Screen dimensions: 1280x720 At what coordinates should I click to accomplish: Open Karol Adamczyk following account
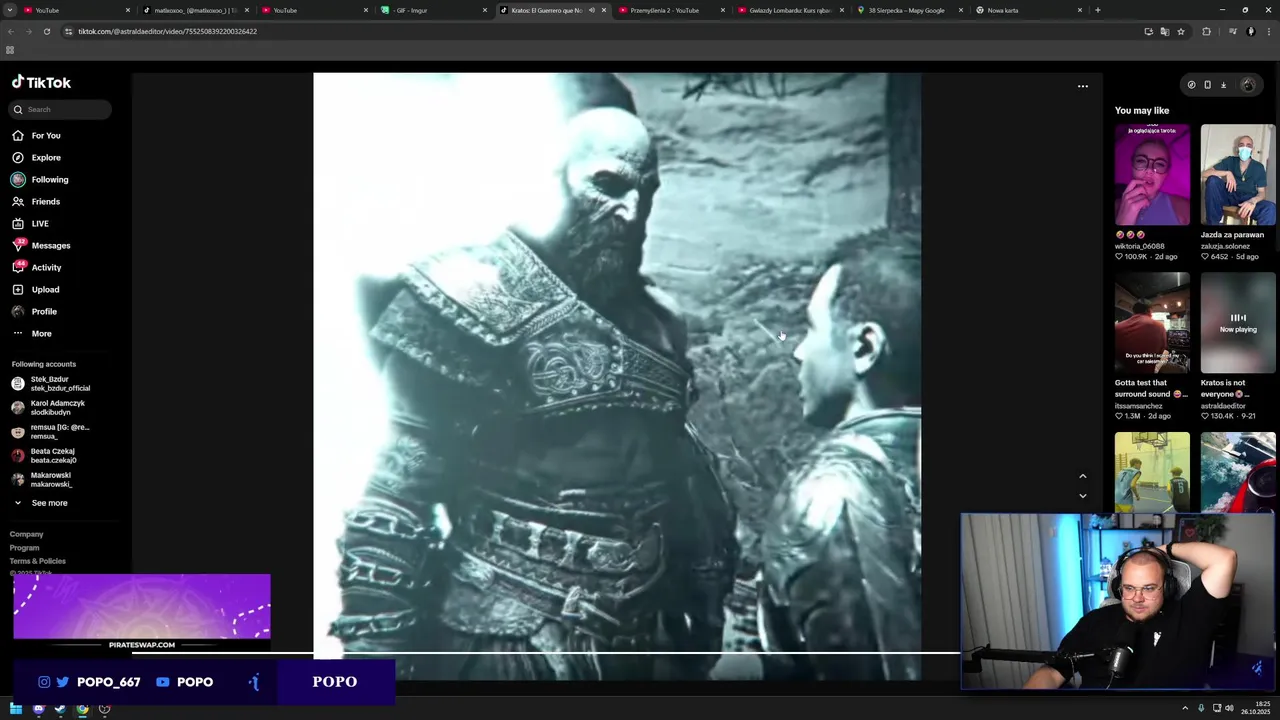pyautogui.click(x=48, y=408)
